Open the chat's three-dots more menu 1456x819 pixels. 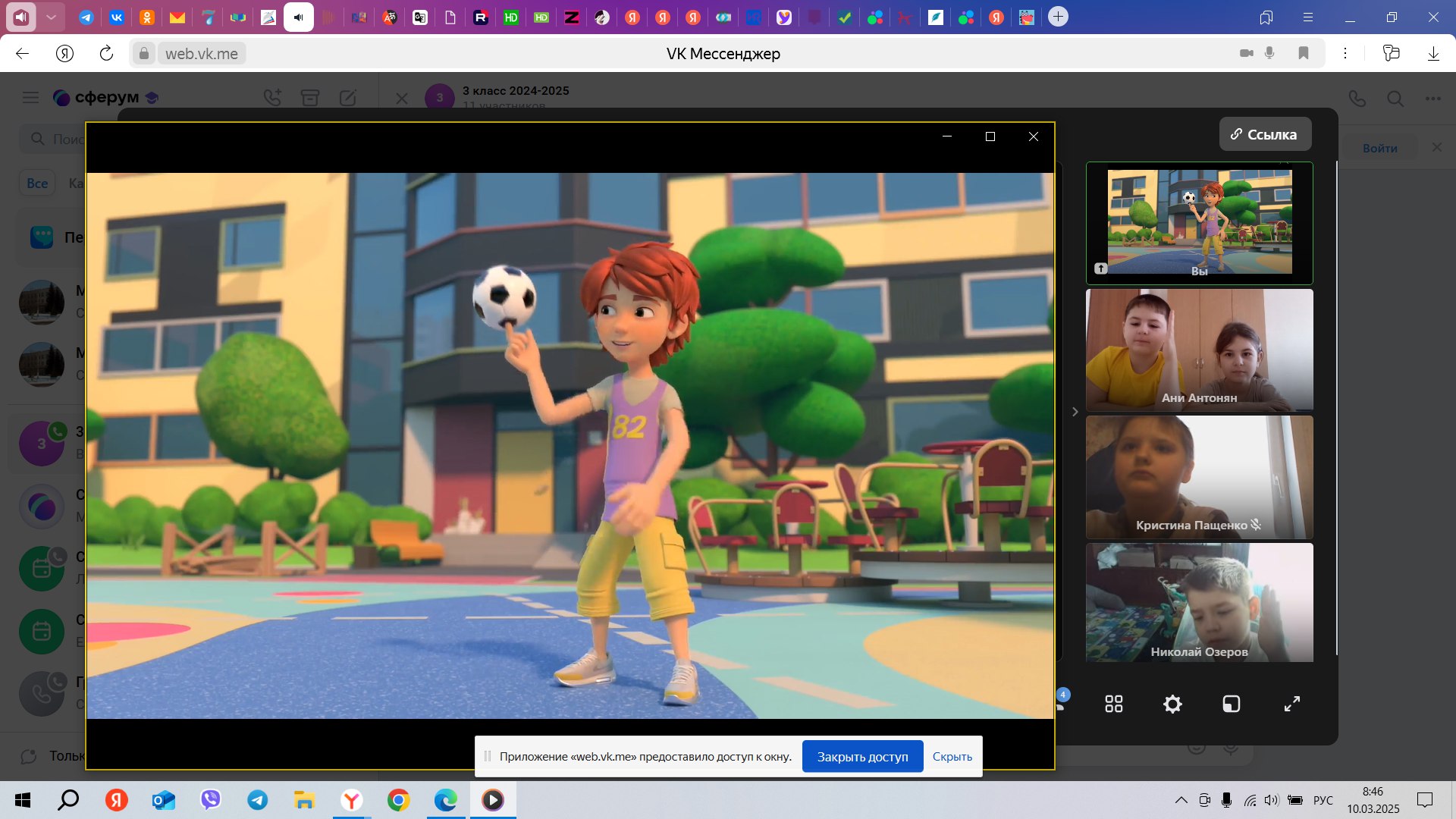[x=1432, y=99]
